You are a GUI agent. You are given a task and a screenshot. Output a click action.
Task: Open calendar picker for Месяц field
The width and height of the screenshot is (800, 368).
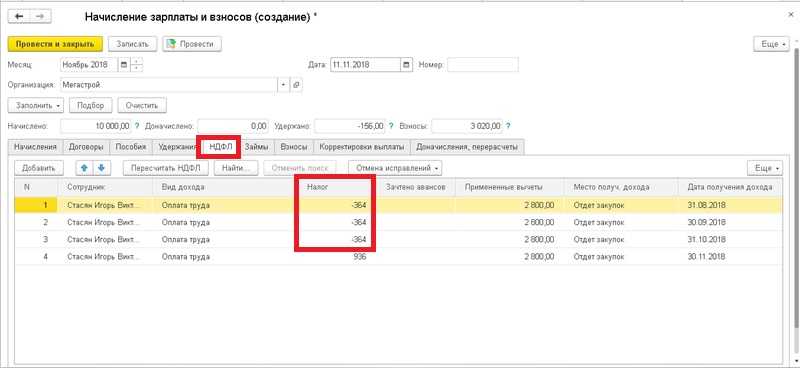pos(124,65)
